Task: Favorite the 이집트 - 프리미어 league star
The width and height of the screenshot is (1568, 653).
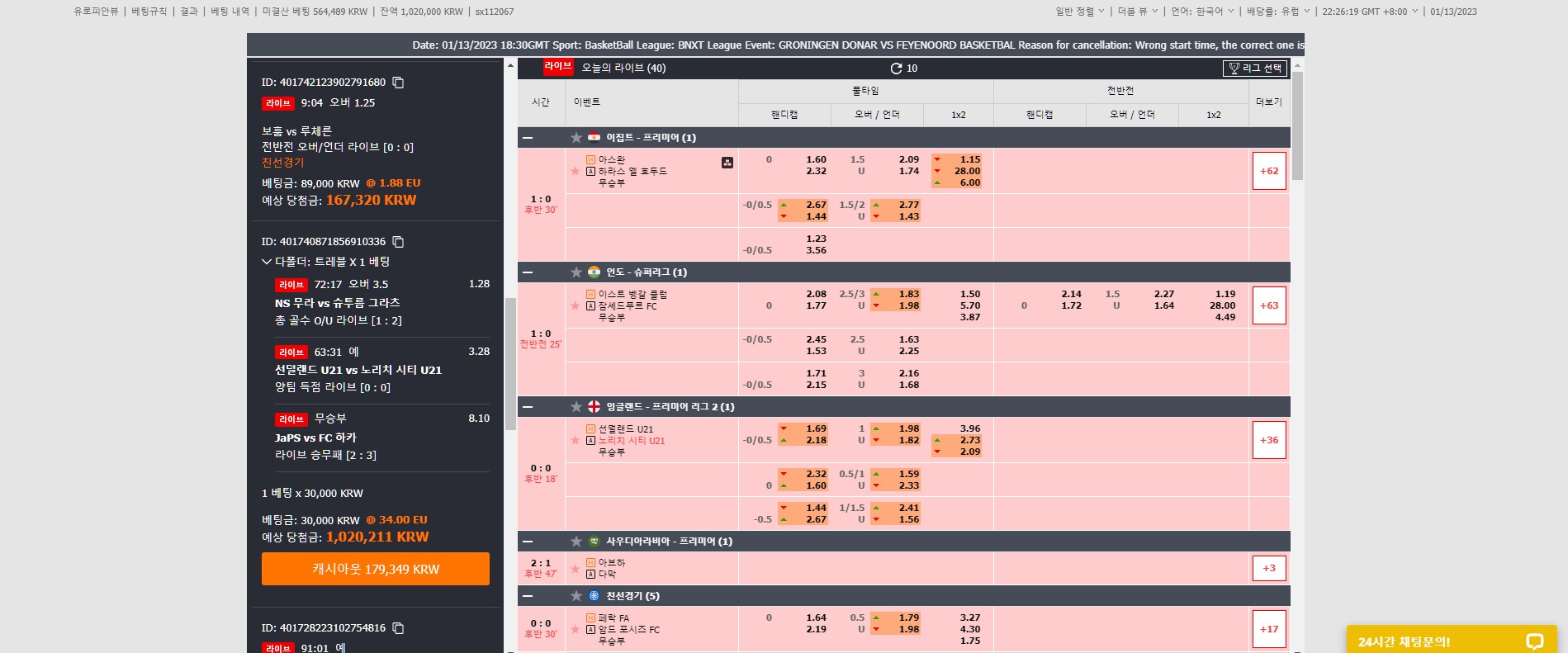Action: 576,138
